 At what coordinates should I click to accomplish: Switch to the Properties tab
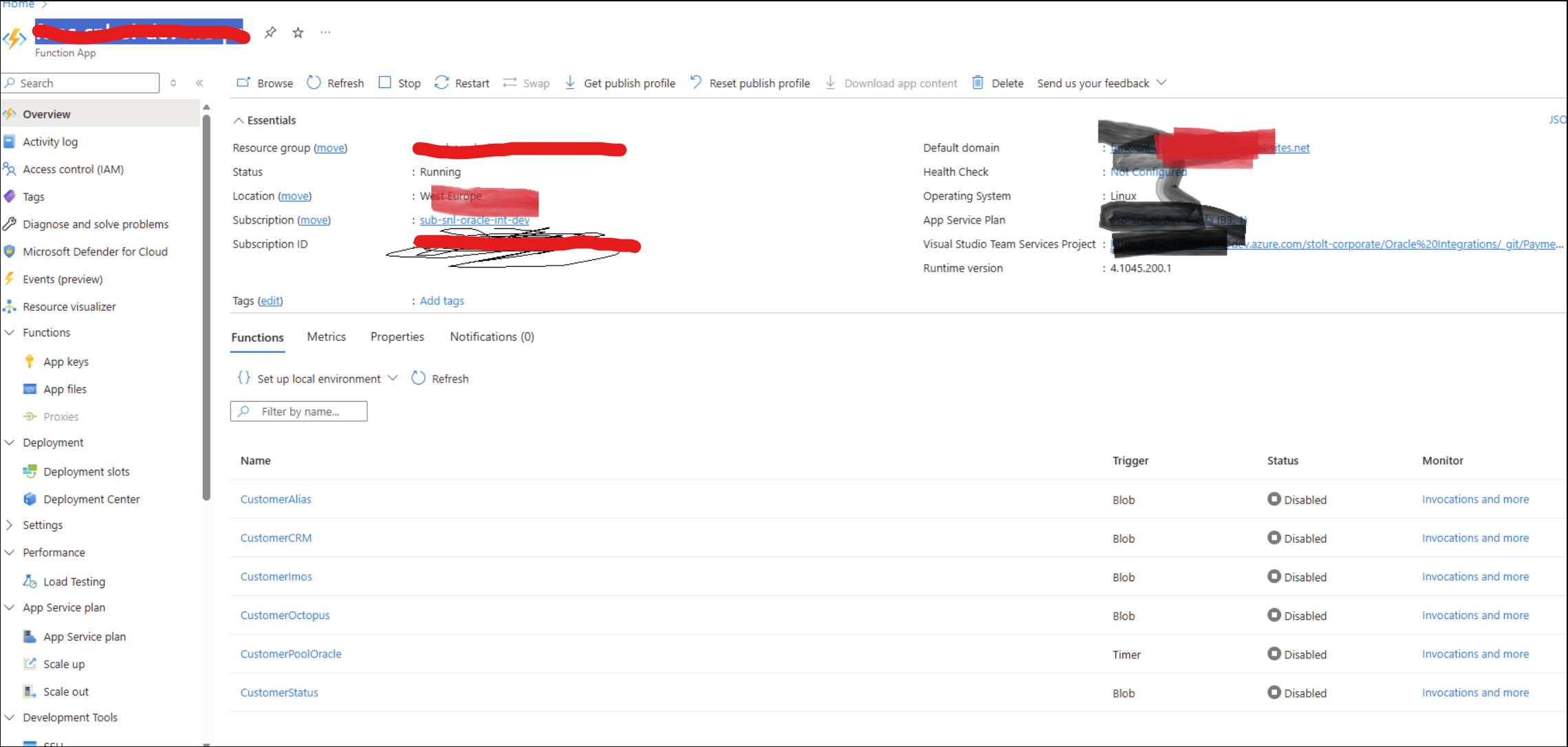point(397,336)
